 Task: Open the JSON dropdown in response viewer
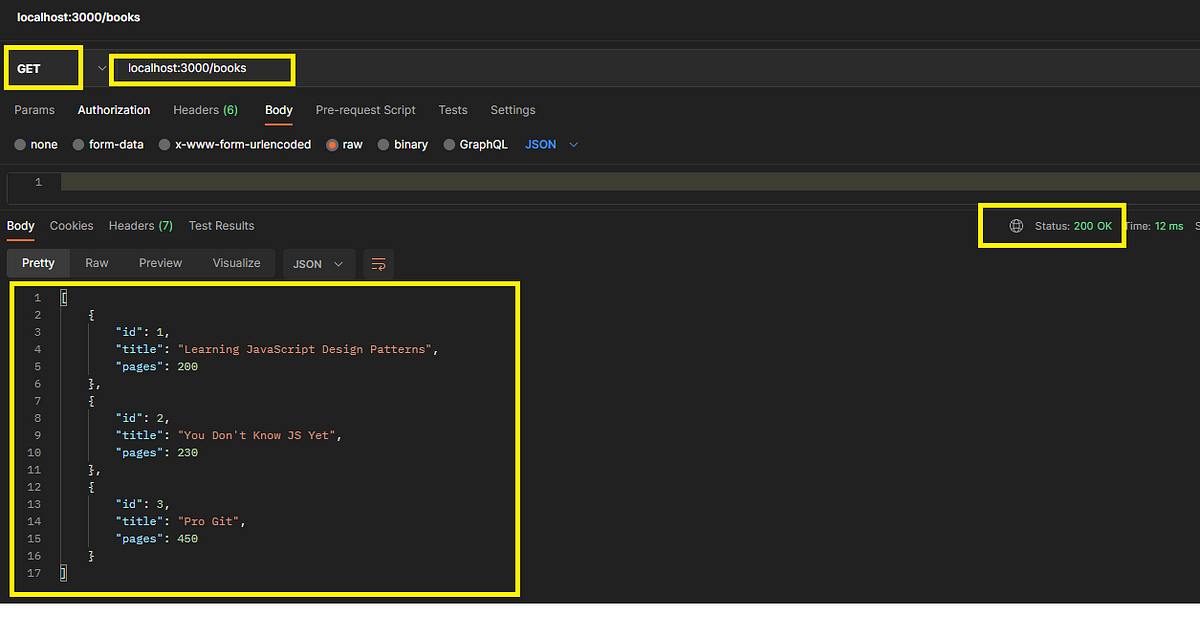pos(318,263)
